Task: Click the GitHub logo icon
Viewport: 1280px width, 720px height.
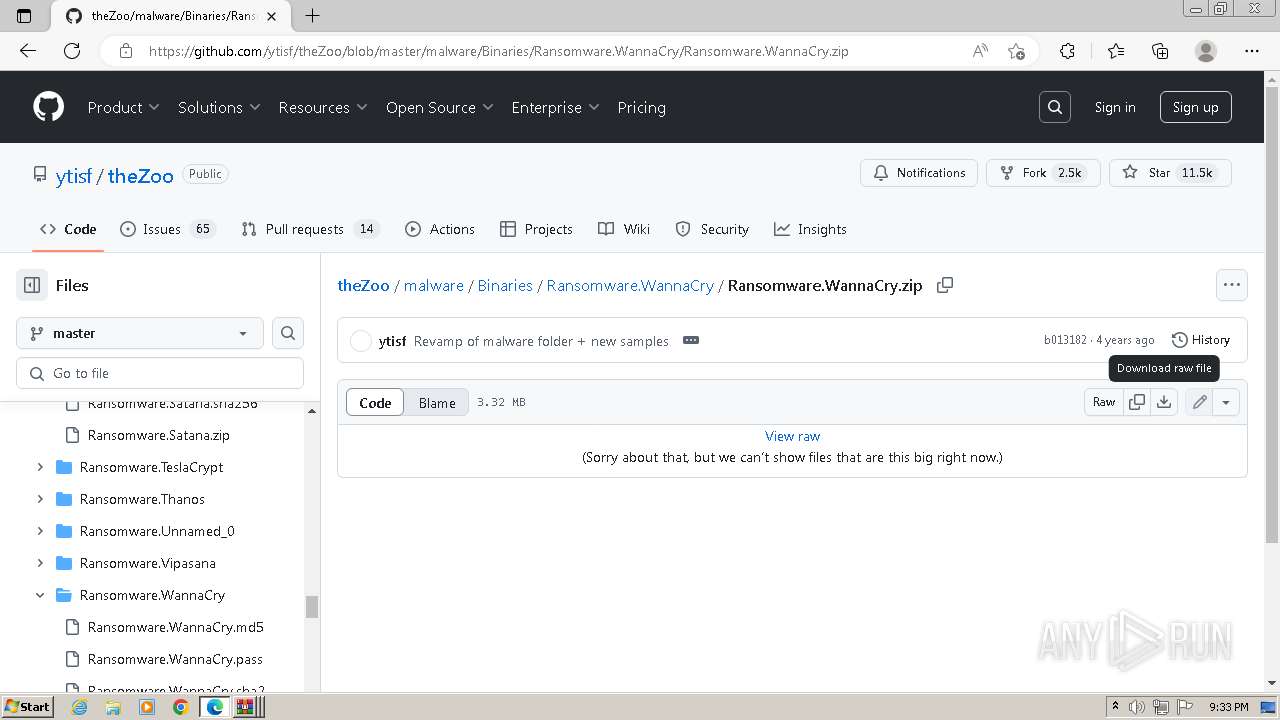Action: click(48, 107)
